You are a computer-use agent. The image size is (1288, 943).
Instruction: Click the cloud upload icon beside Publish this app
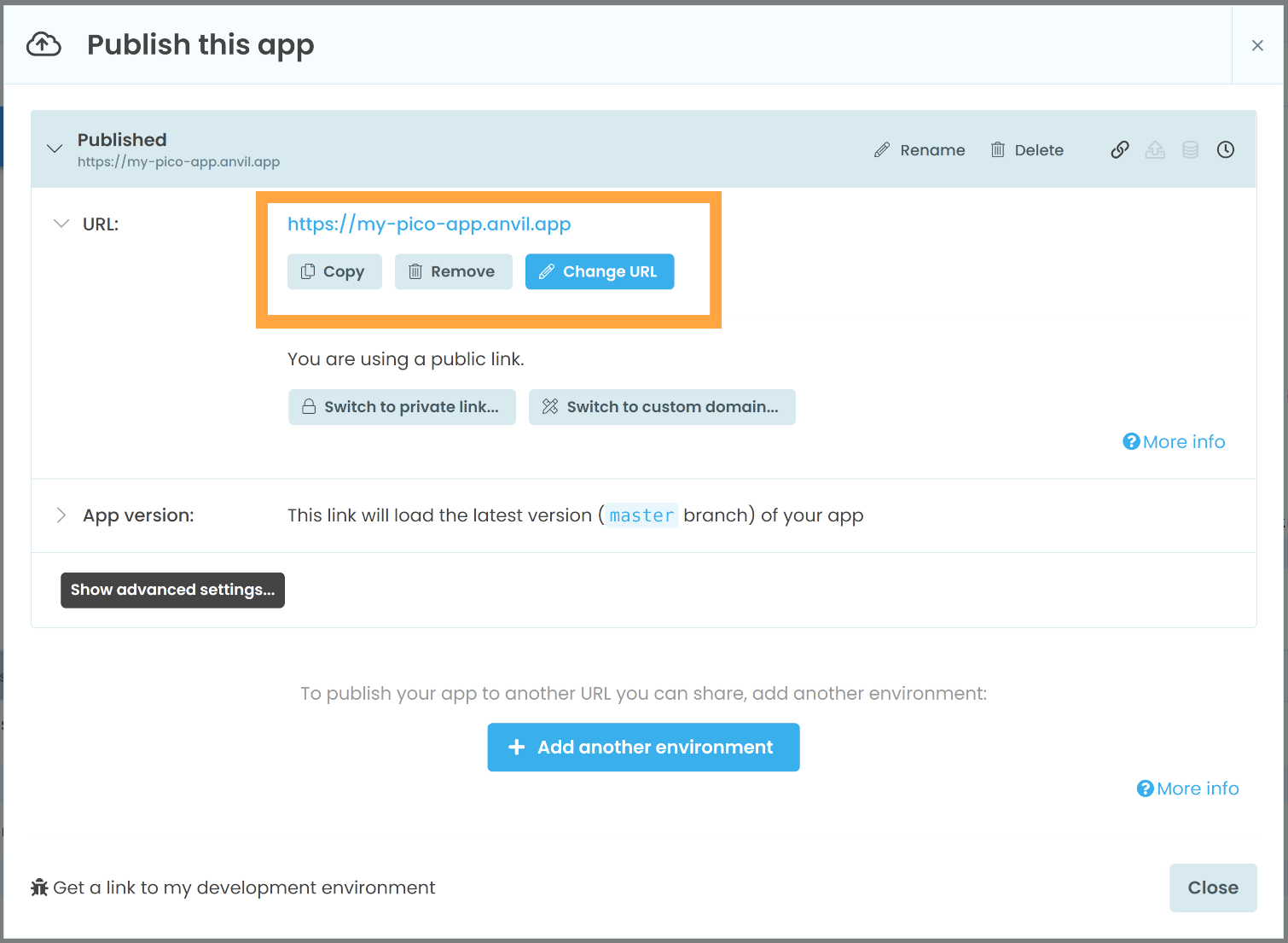point(44,44)
